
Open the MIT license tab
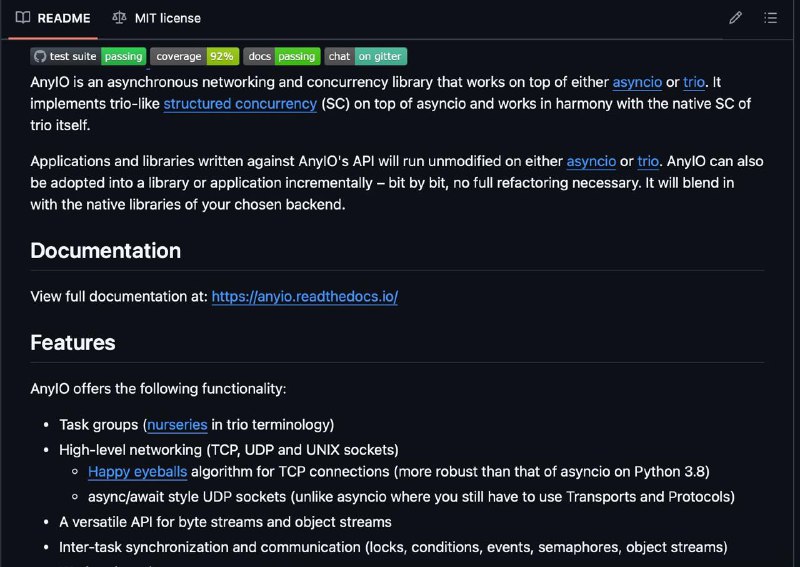[157, 18]
